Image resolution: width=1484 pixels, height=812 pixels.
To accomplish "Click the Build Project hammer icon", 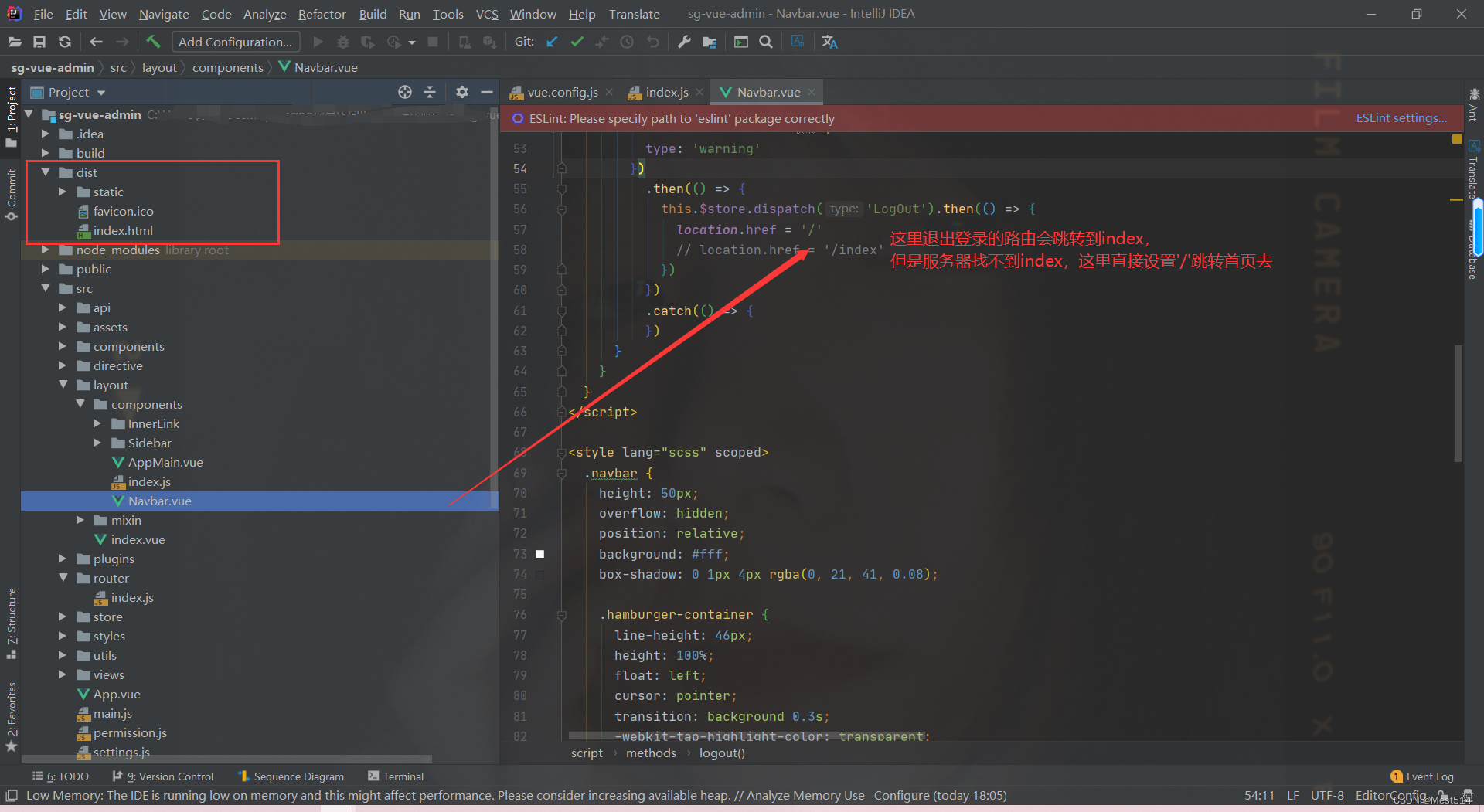I will coord(153,42).
